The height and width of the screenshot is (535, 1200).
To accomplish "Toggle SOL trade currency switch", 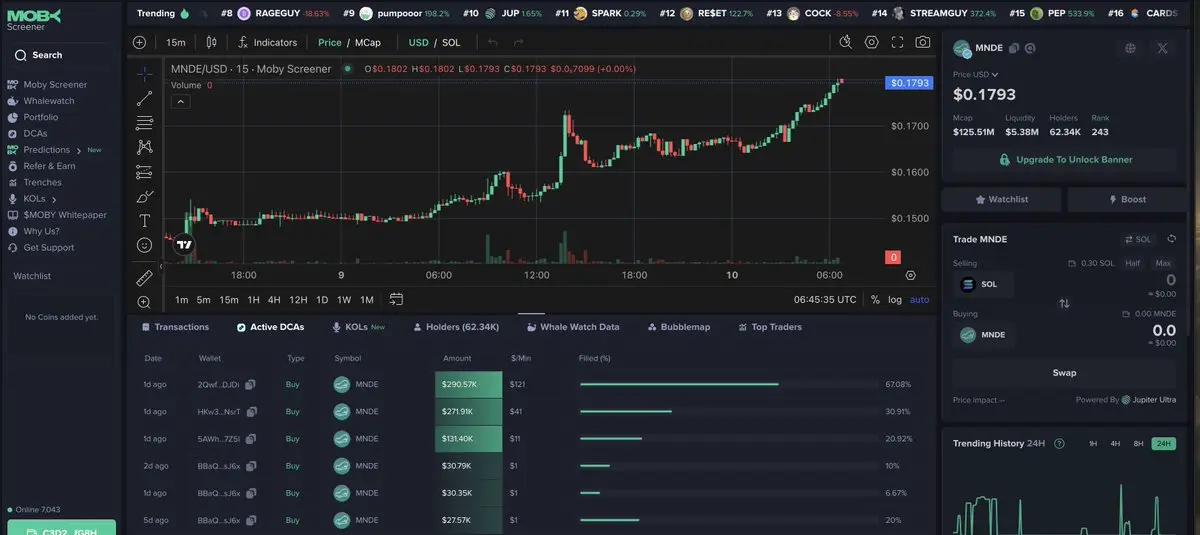I will pos(1138,239).
